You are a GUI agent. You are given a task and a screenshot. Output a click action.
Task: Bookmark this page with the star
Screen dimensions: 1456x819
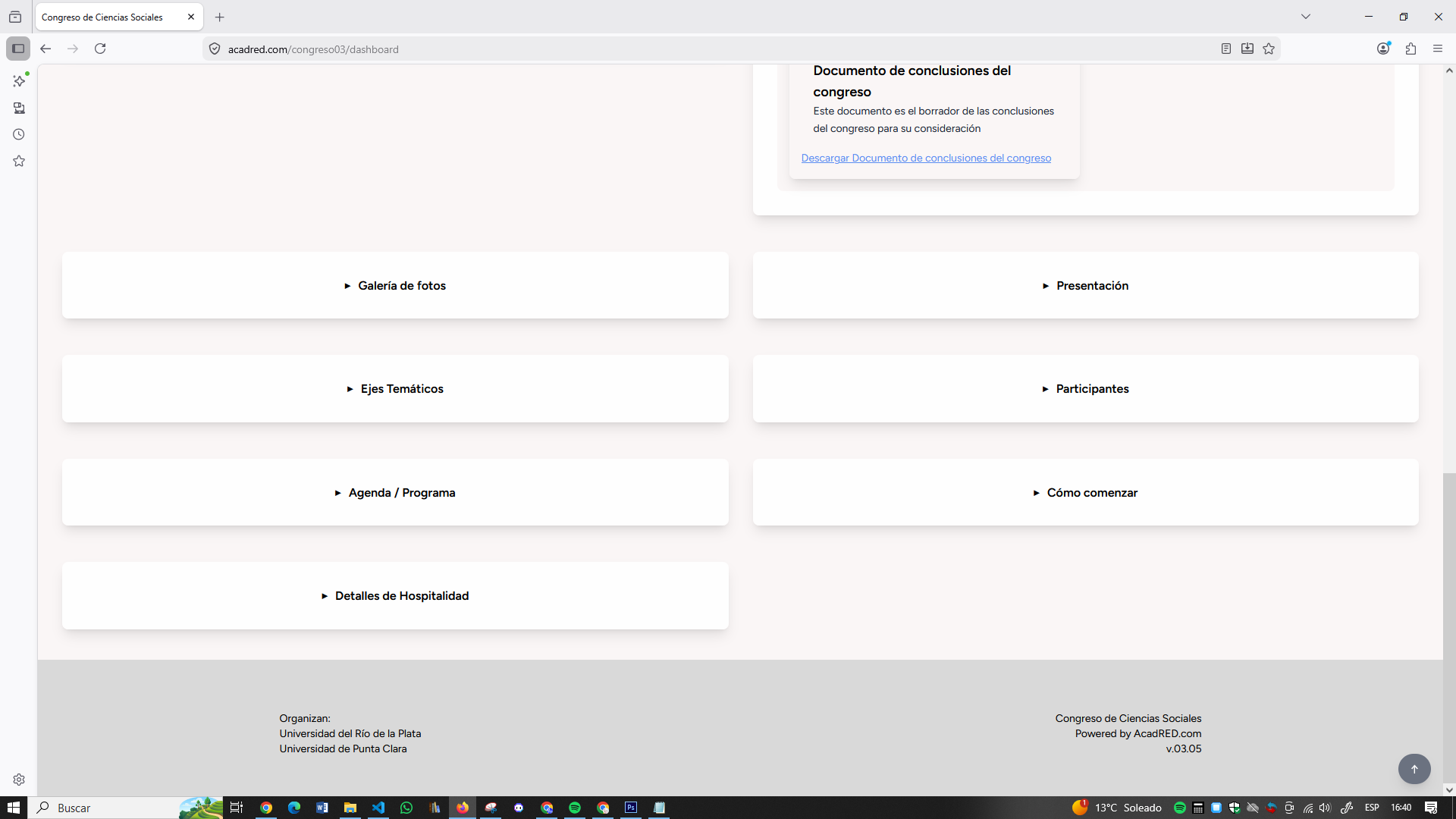pos(1269,49)
